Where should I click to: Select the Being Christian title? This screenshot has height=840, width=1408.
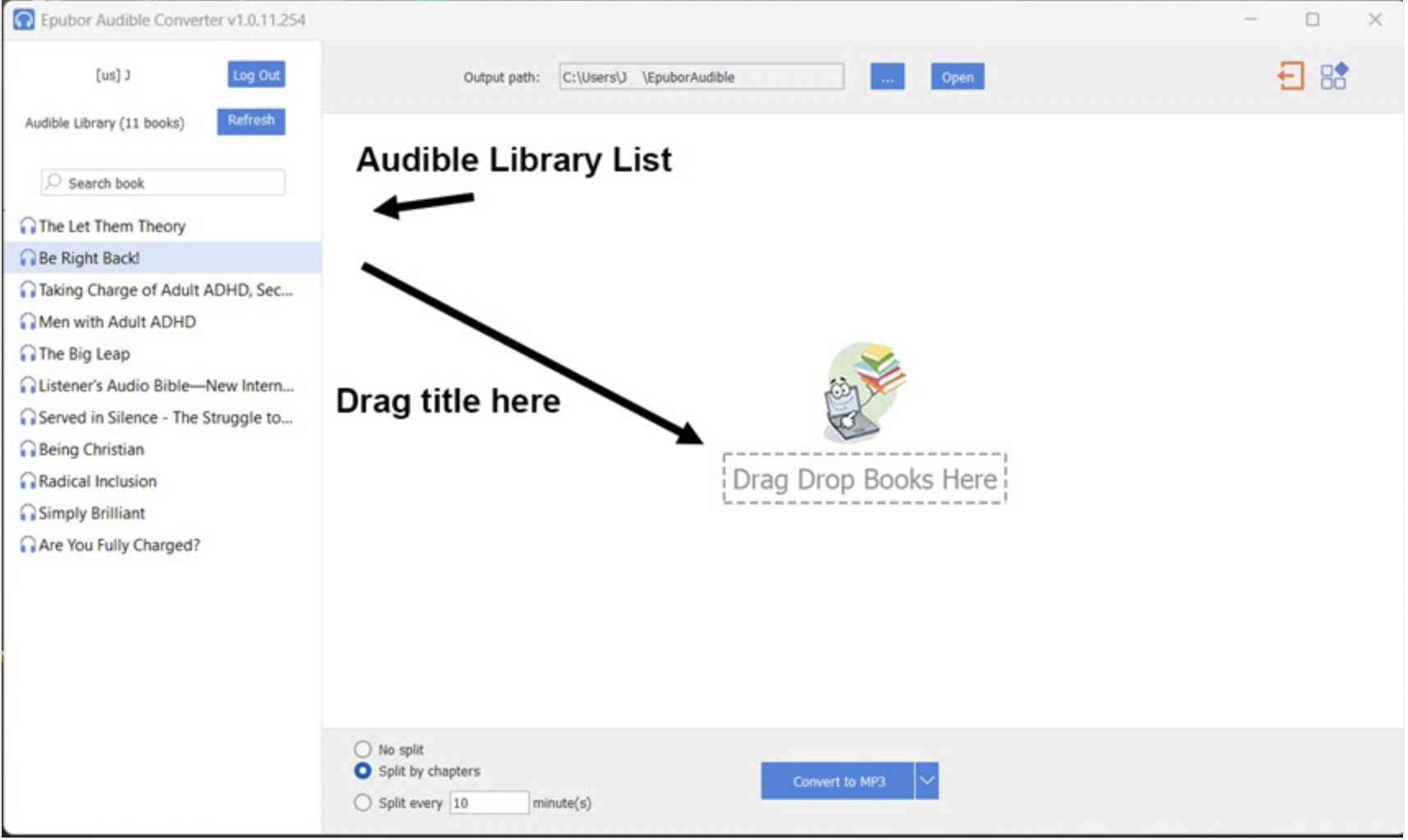point(91,450)
